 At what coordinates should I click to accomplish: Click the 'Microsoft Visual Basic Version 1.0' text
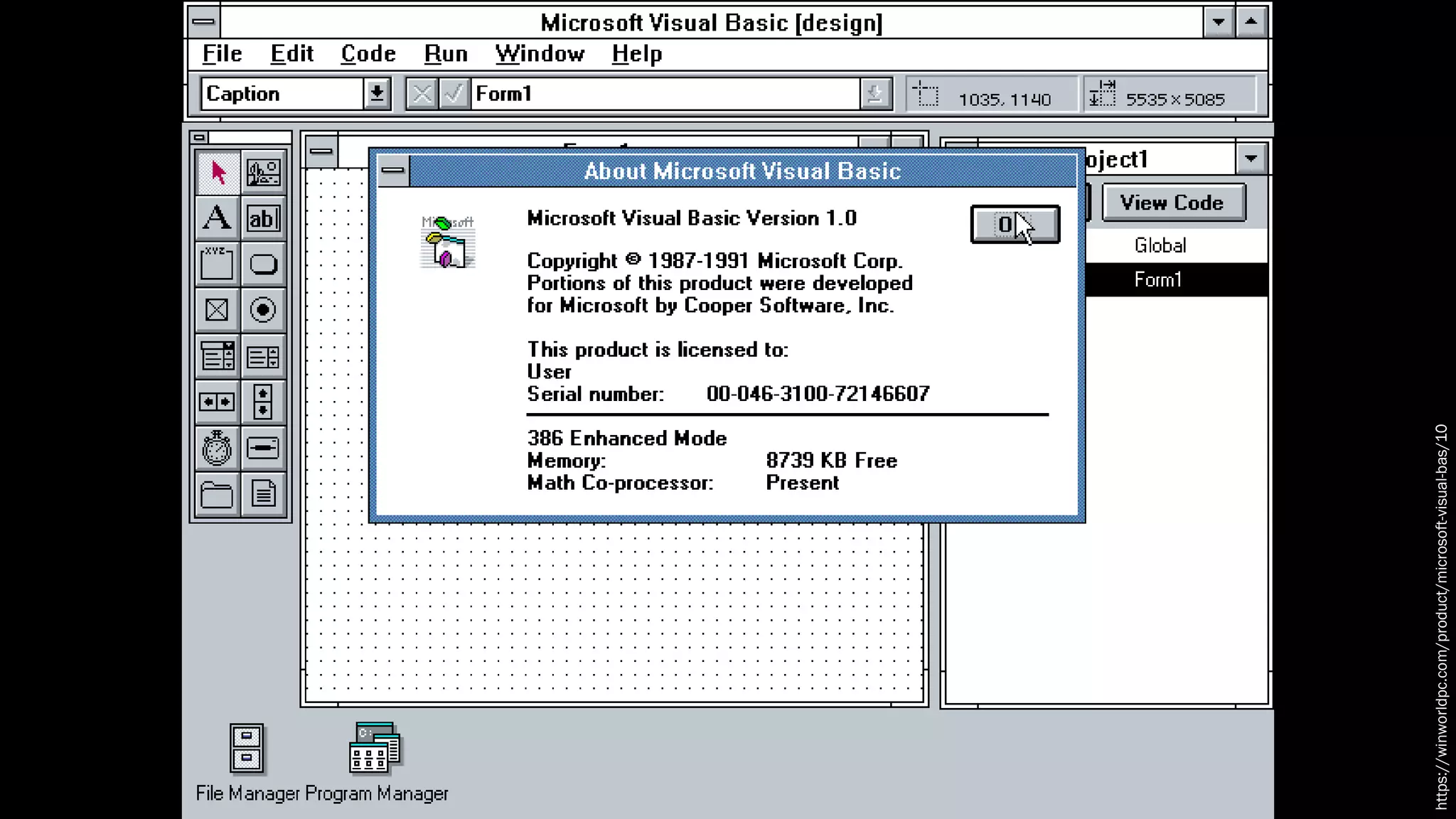click(x=692, y=218)
